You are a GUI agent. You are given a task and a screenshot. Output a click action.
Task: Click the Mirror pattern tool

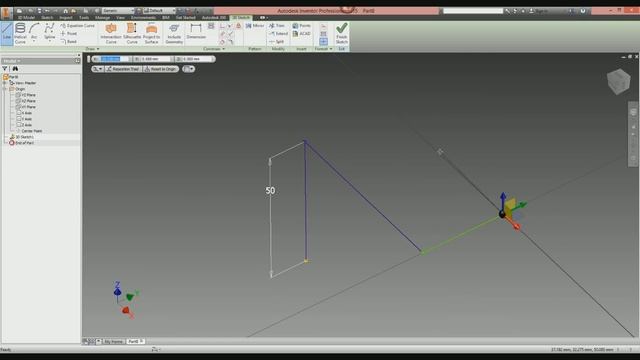[255, 26]
